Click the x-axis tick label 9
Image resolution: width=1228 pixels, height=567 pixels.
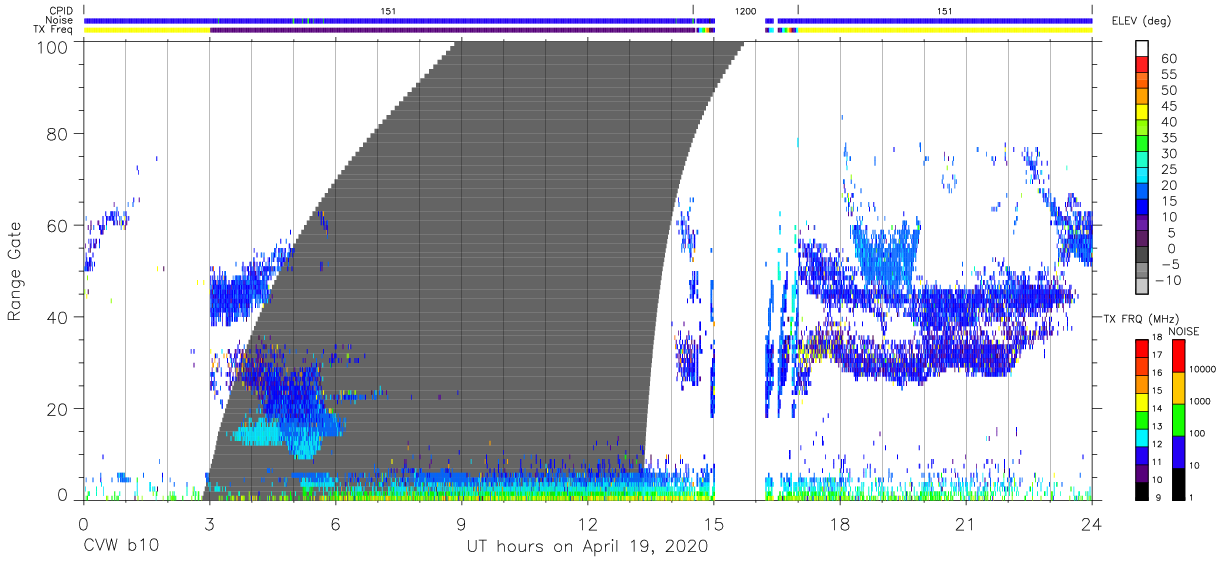tap(461, 524)
